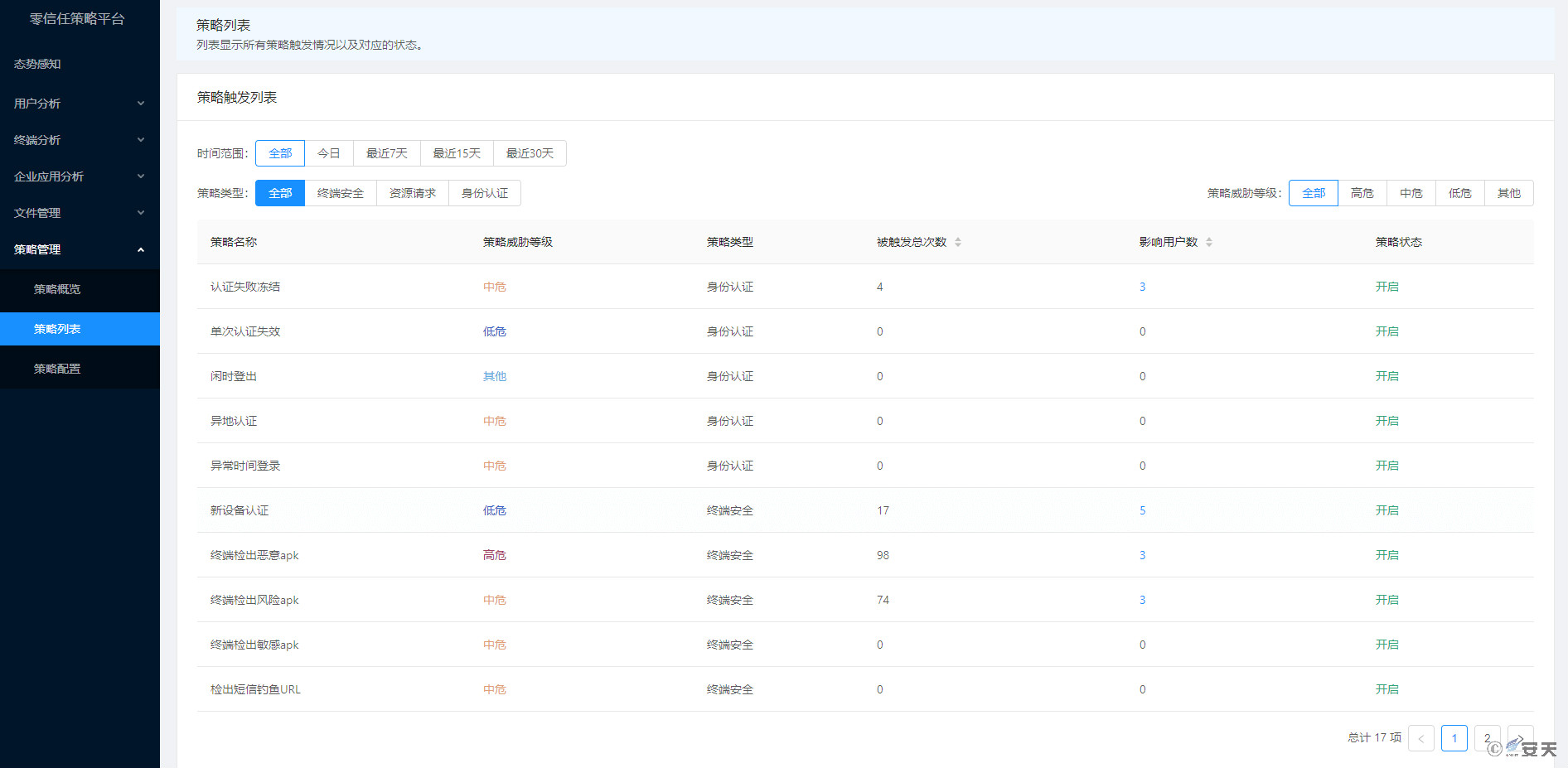Click 开启 status for 异地认证

1387,421
